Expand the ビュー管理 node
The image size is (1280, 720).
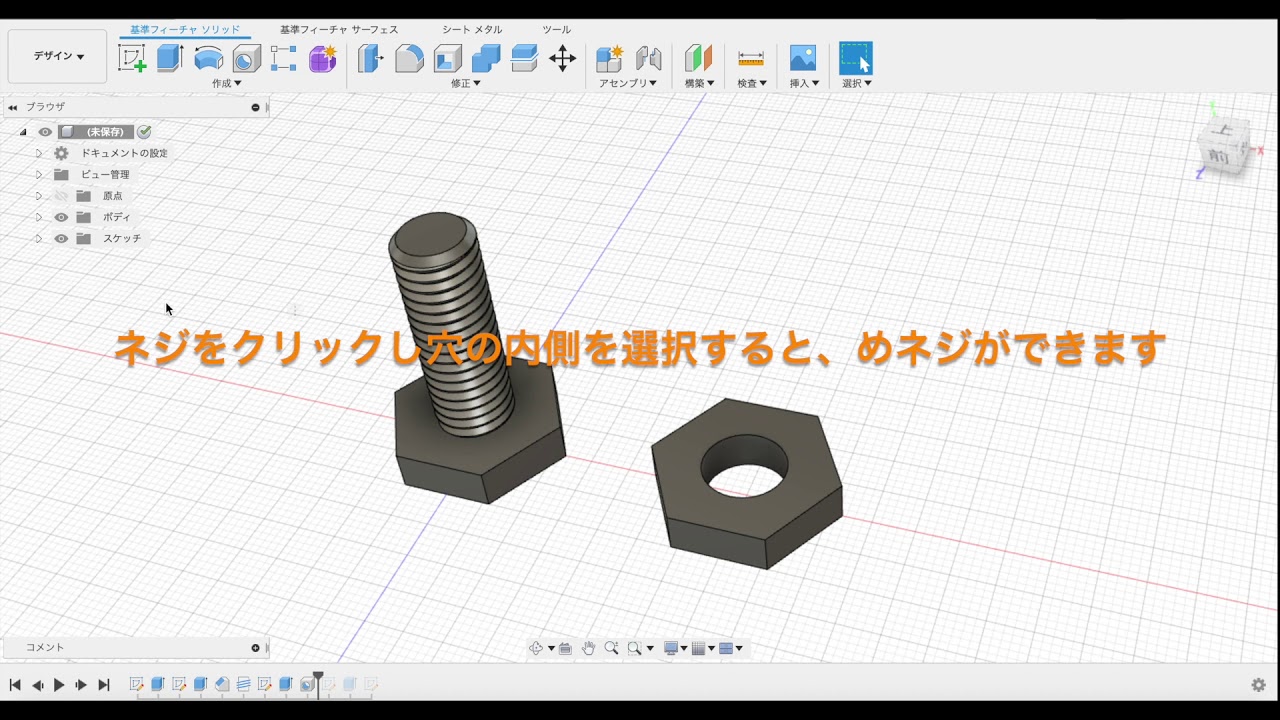39,174
